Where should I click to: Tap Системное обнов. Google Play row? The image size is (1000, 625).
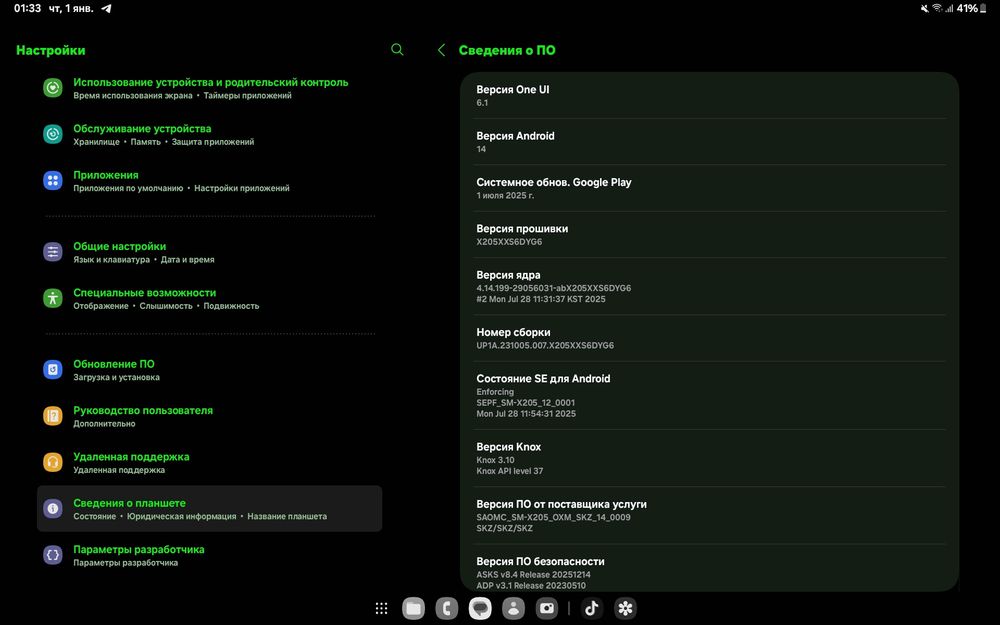tap(709, 188)
